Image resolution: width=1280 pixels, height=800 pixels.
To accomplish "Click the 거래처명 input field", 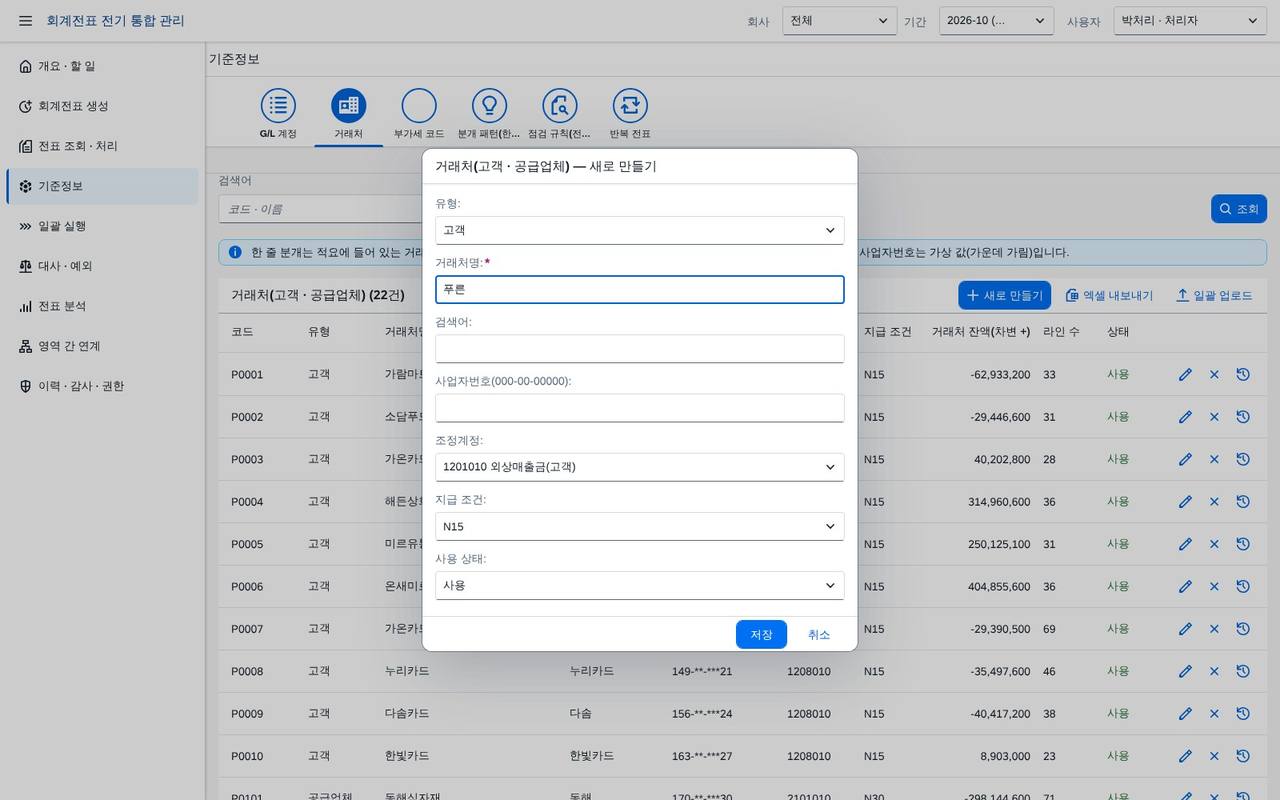I will click(x=640, y=289).
